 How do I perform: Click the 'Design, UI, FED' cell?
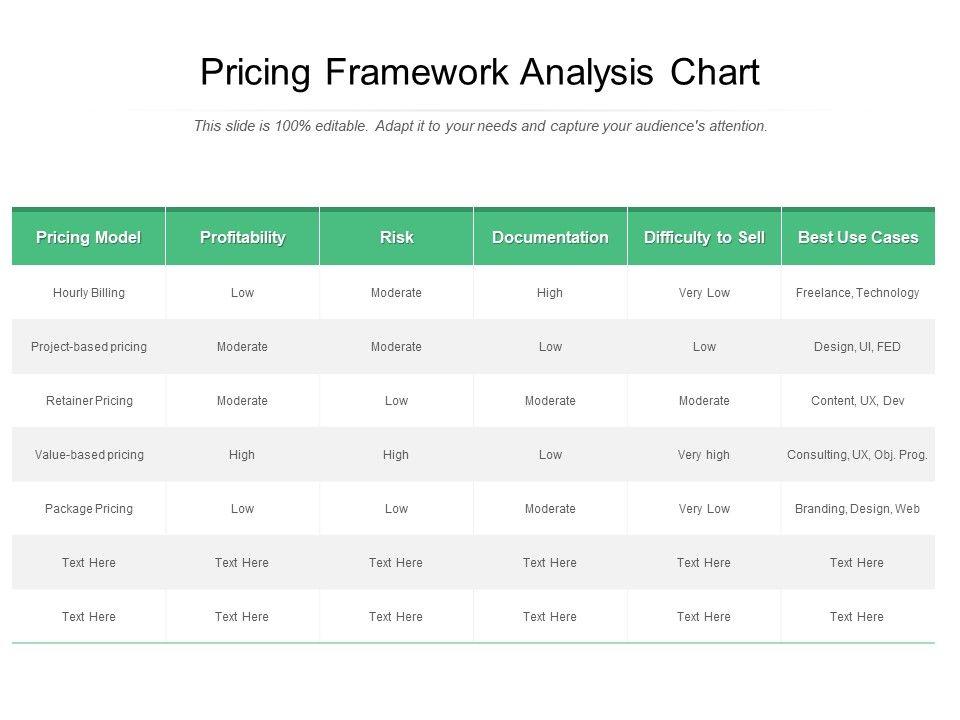pos(858,347)
